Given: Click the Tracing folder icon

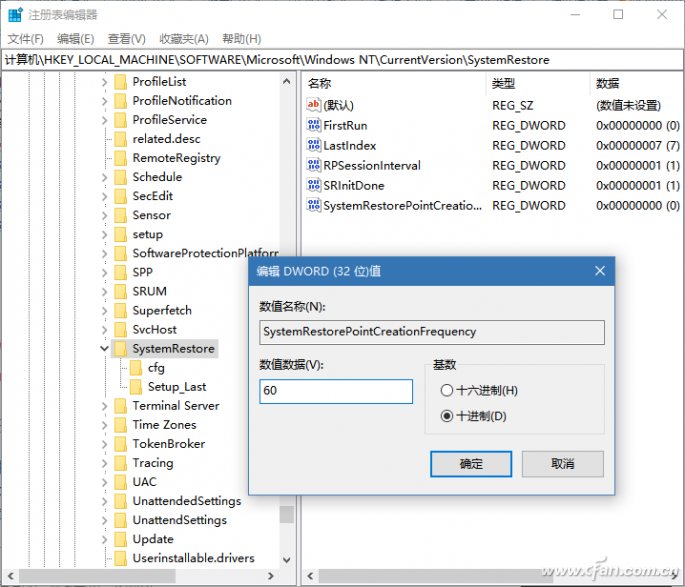Looking at the screenshot, I should pyautogui.click(x=120, y=463).
